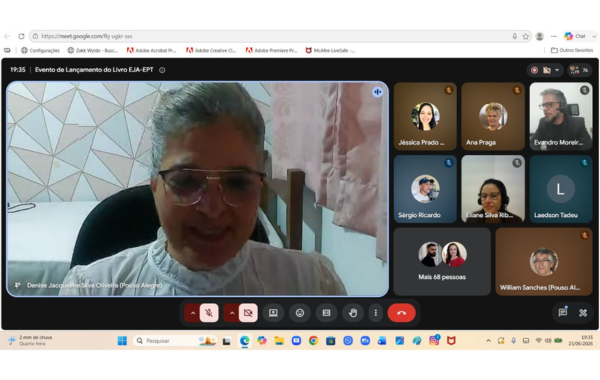Select Evandro Moreira video tile
600x380 pixels.
click(x=561, y=116)
